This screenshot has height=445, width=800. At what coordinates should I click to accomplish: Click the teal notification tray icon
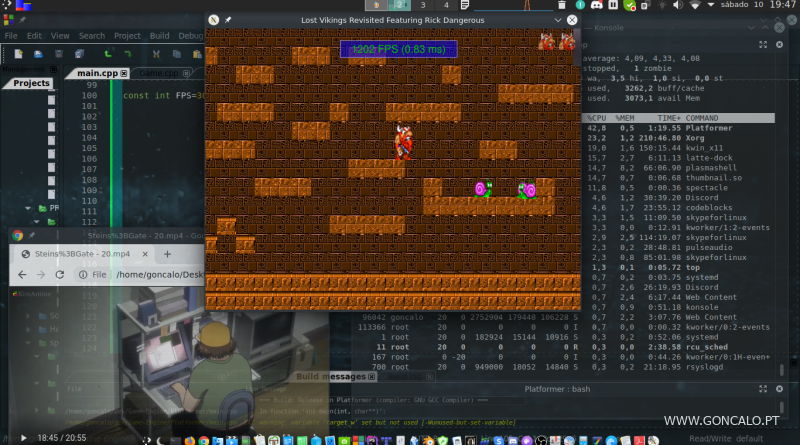(580, 5)
